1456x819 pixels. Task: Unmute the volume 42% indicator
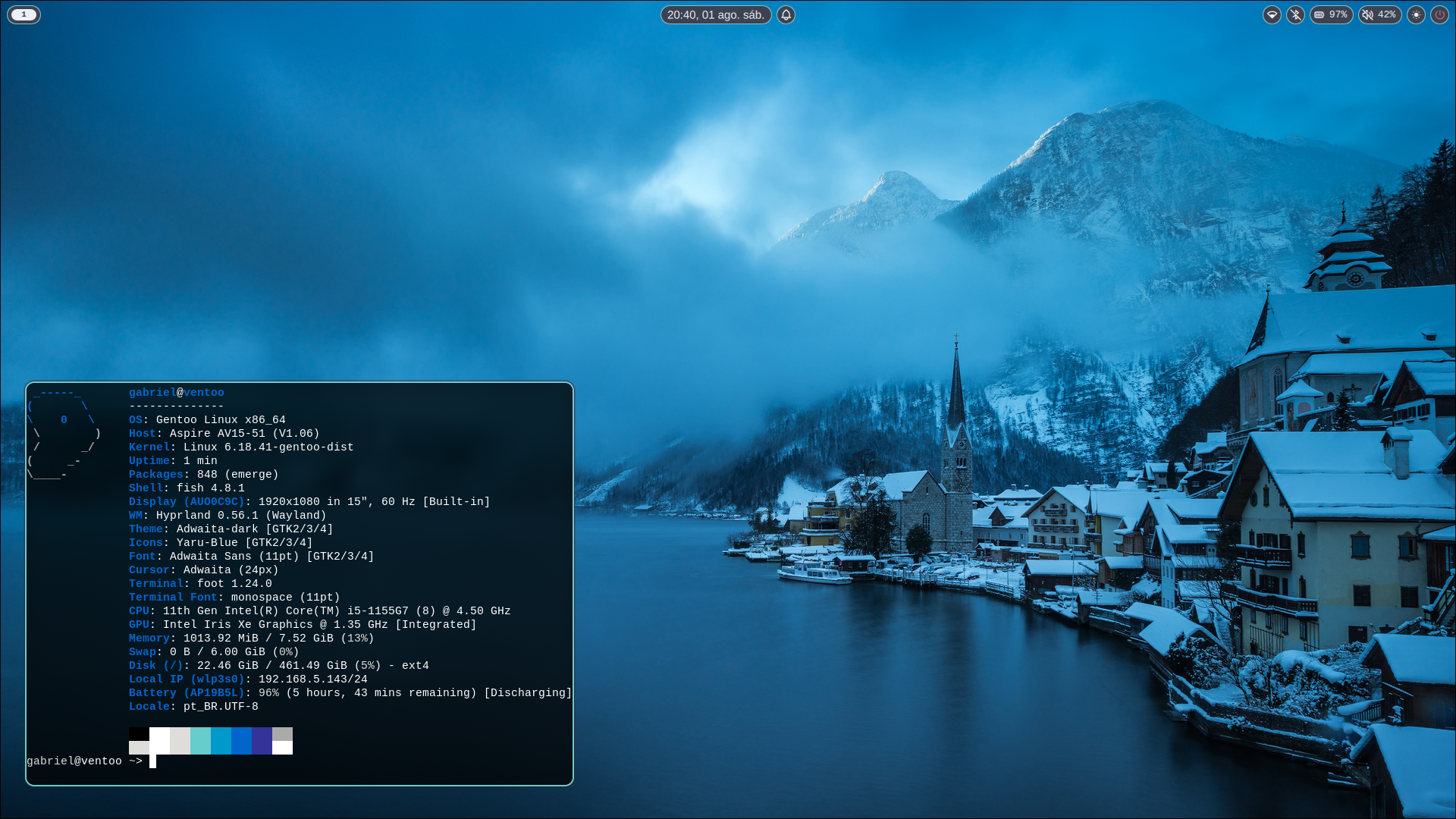coord(1379,14)
